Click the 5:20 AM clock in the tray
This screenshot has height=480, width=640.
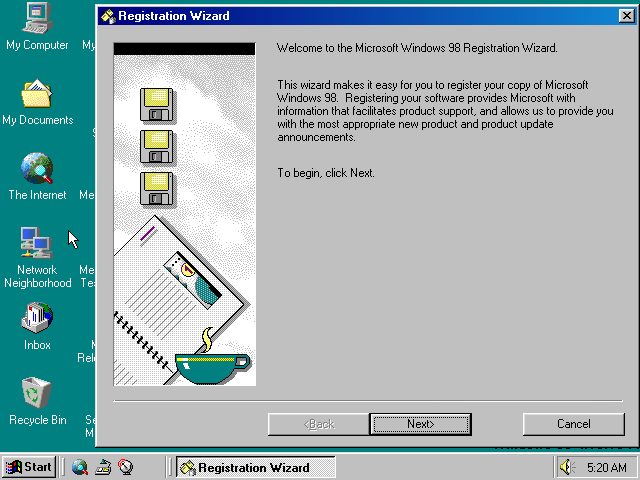pyautogui.click(x=607, y=467)
